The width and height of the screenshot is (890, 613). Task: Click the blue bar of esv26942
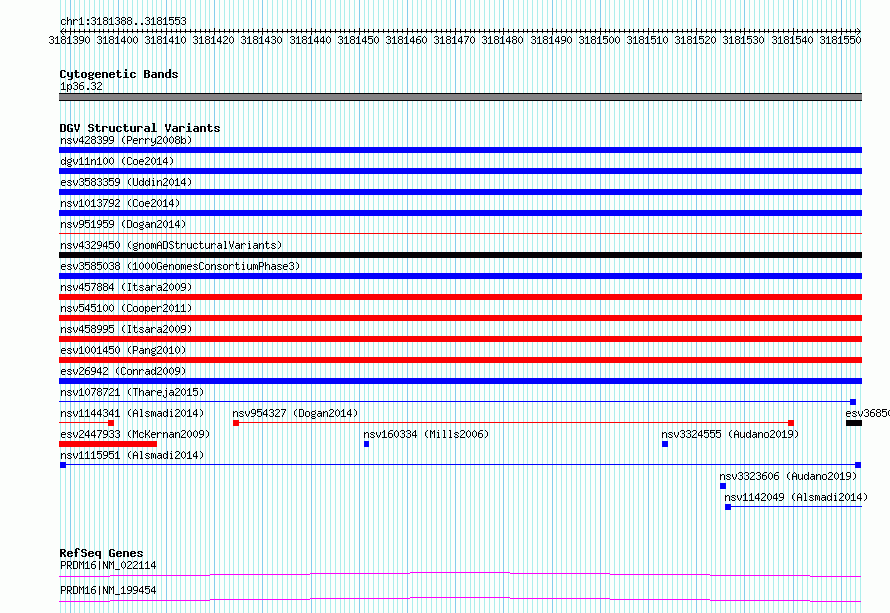[x=460, y=381]
